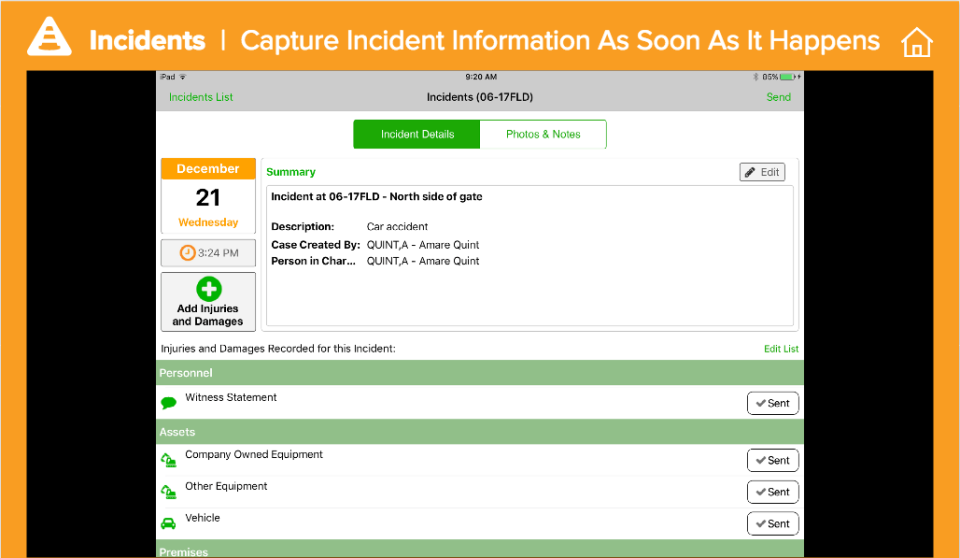Select the Vehicle row text
960x558 pixels.
pyautogui.click(x=203, y=518)
